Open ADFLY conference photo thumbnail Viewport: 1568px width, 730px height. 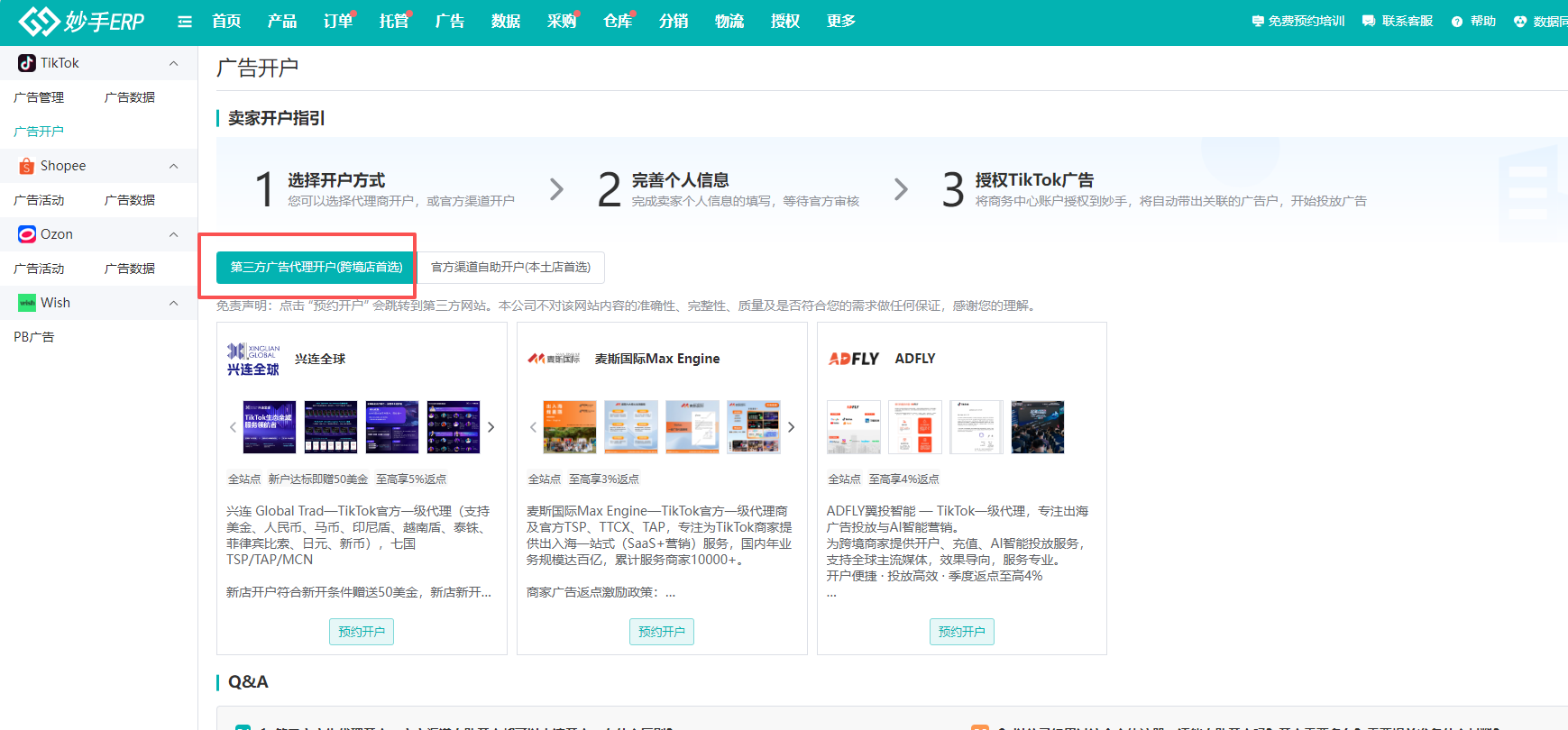(x=1038, y=427)
